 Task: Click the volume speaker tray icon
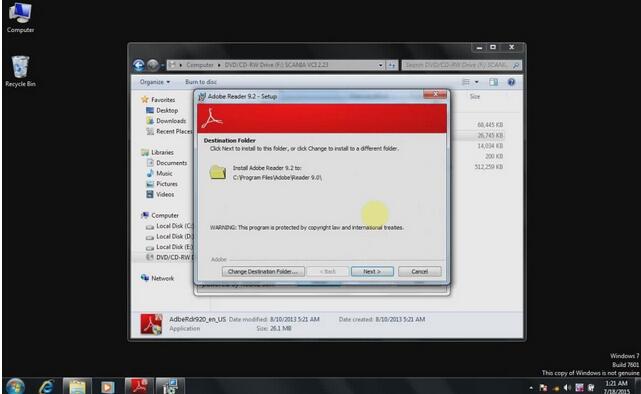pos(567,387)
